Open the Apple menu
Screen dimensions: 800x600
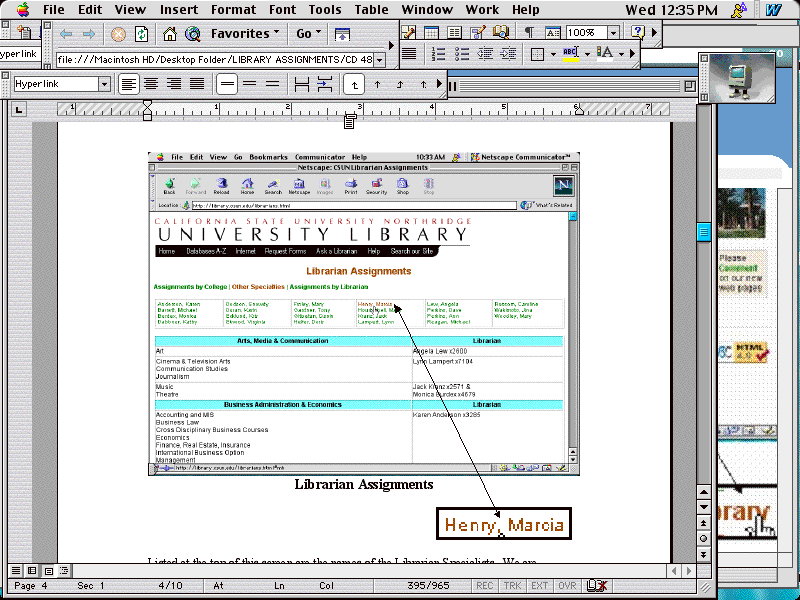(x=23, y=9)
